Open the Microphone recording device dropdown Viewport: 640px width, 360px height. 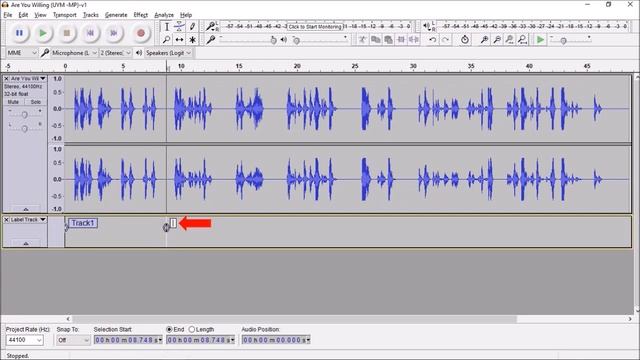[74, 53]
